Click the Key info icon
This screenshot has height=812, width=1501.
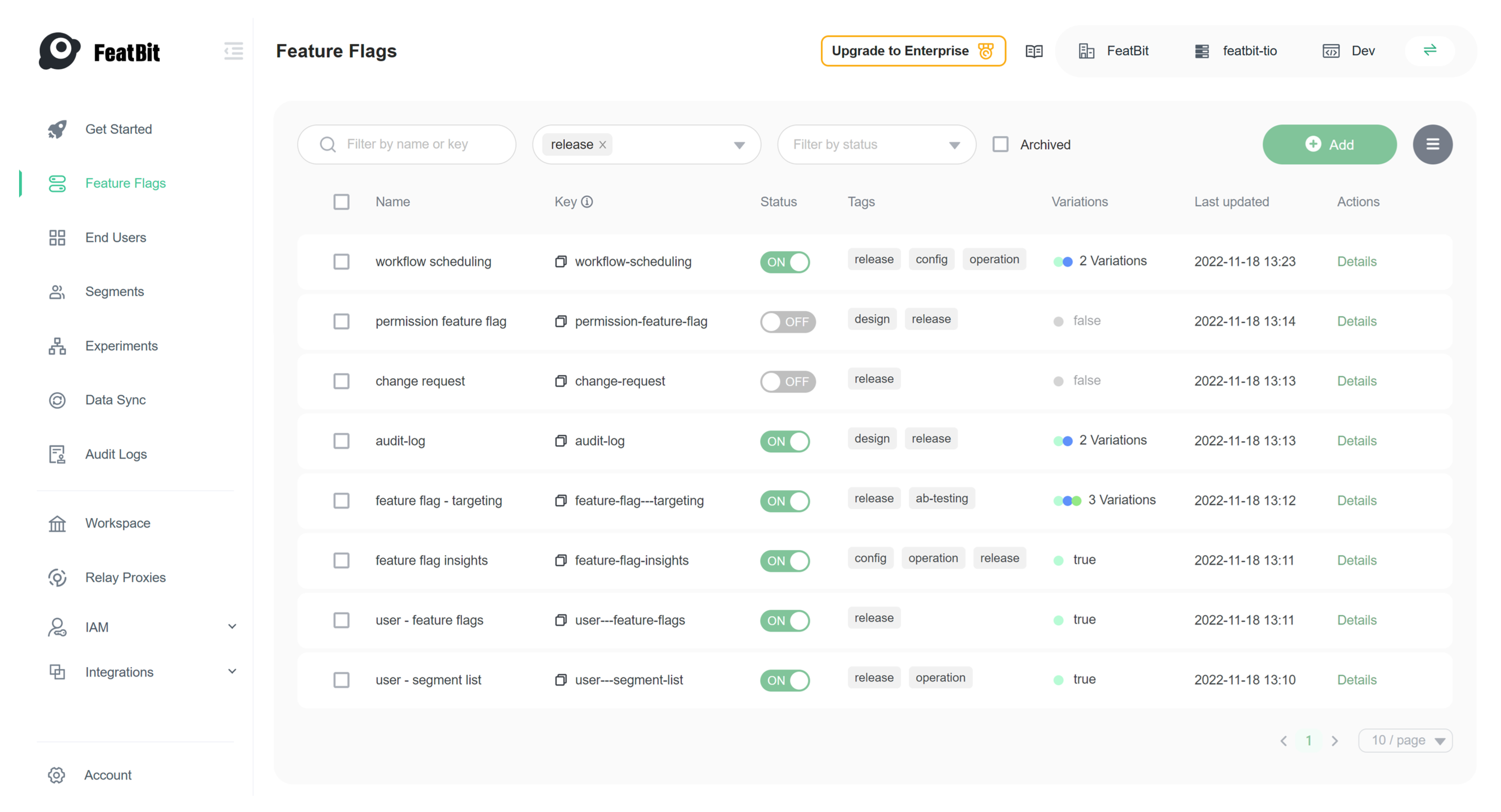(x=587, y=201)
